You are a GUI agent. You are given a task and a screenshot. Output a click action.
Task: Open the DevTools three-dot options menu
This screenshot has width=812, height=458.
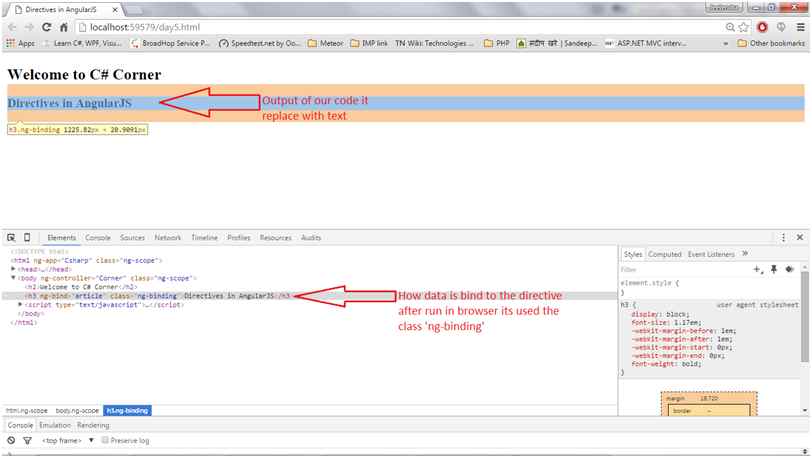click(784, 237)
